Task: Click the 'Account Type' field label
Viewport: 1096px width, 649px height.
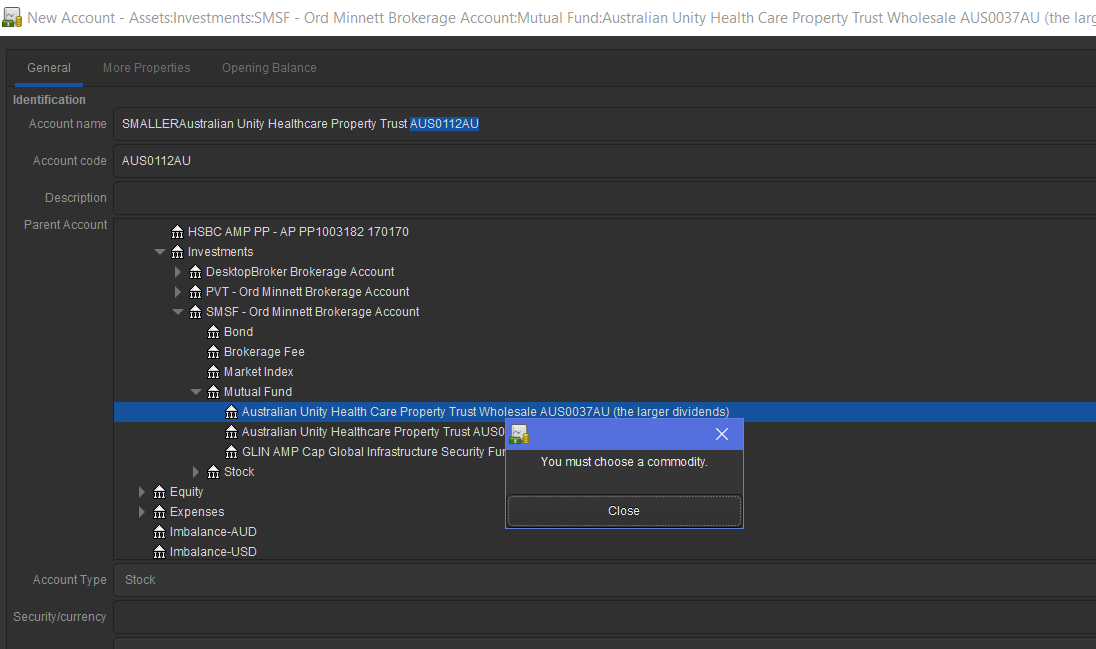Action: click(x=70, y=580)
